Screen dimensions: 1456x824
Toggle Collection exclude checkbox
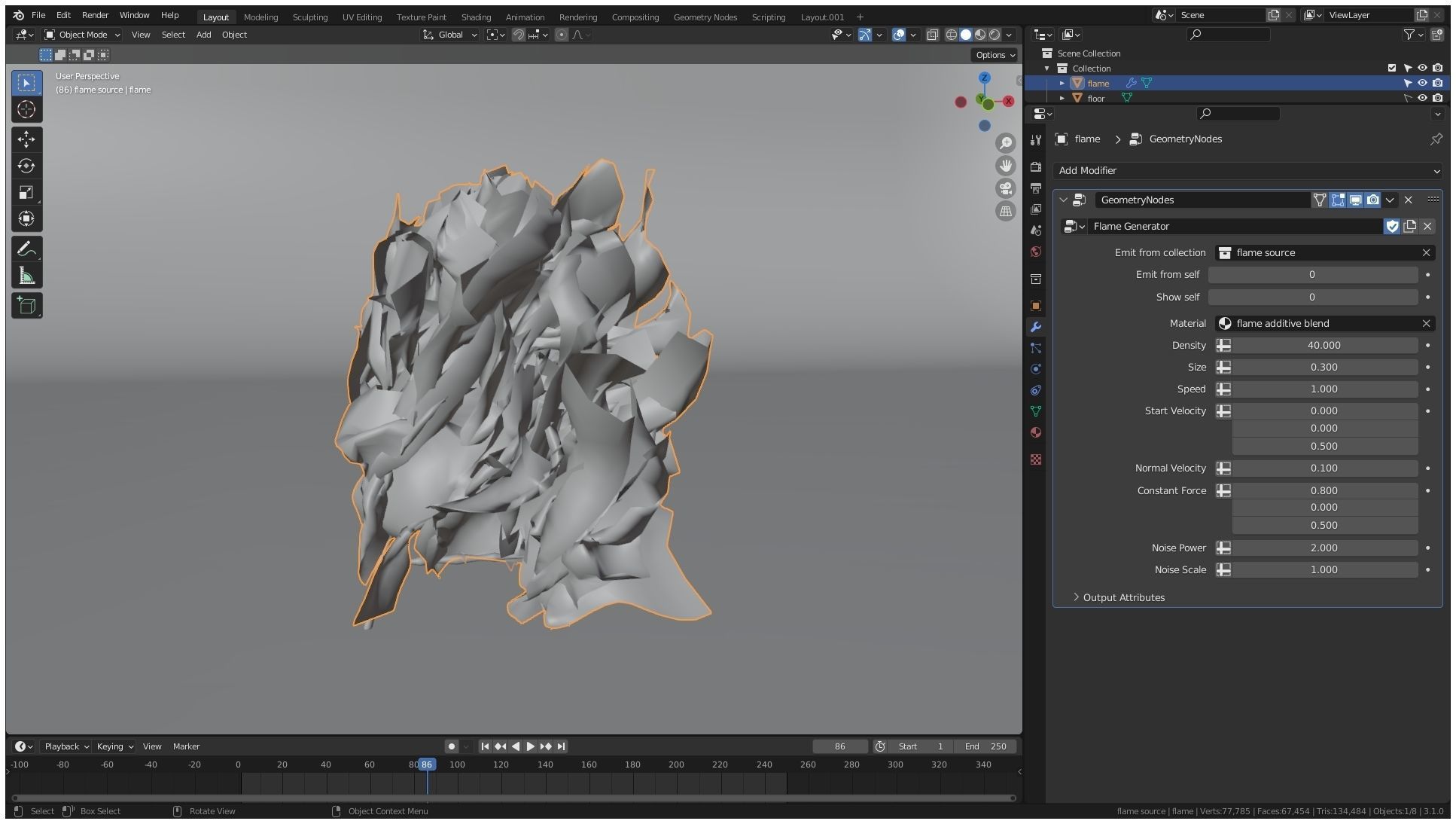pos(1392,68)
